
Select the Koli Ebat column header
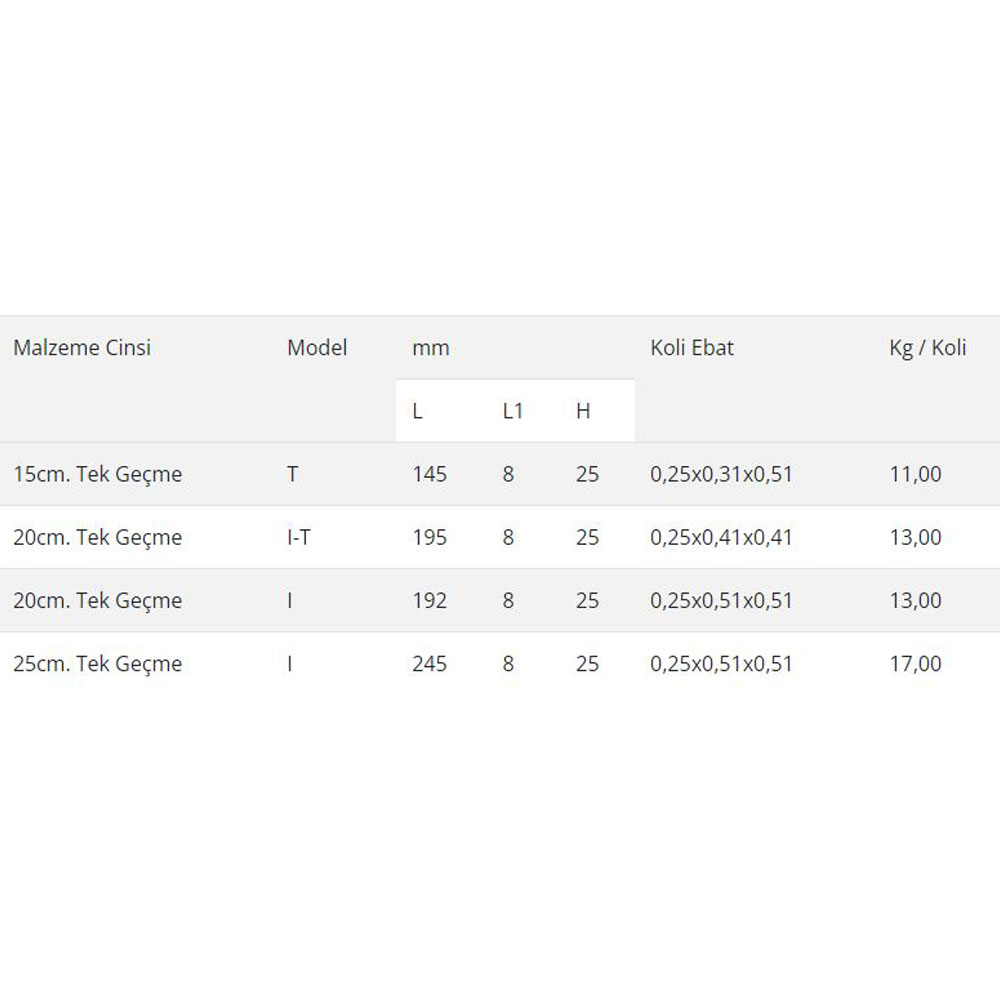692,348
